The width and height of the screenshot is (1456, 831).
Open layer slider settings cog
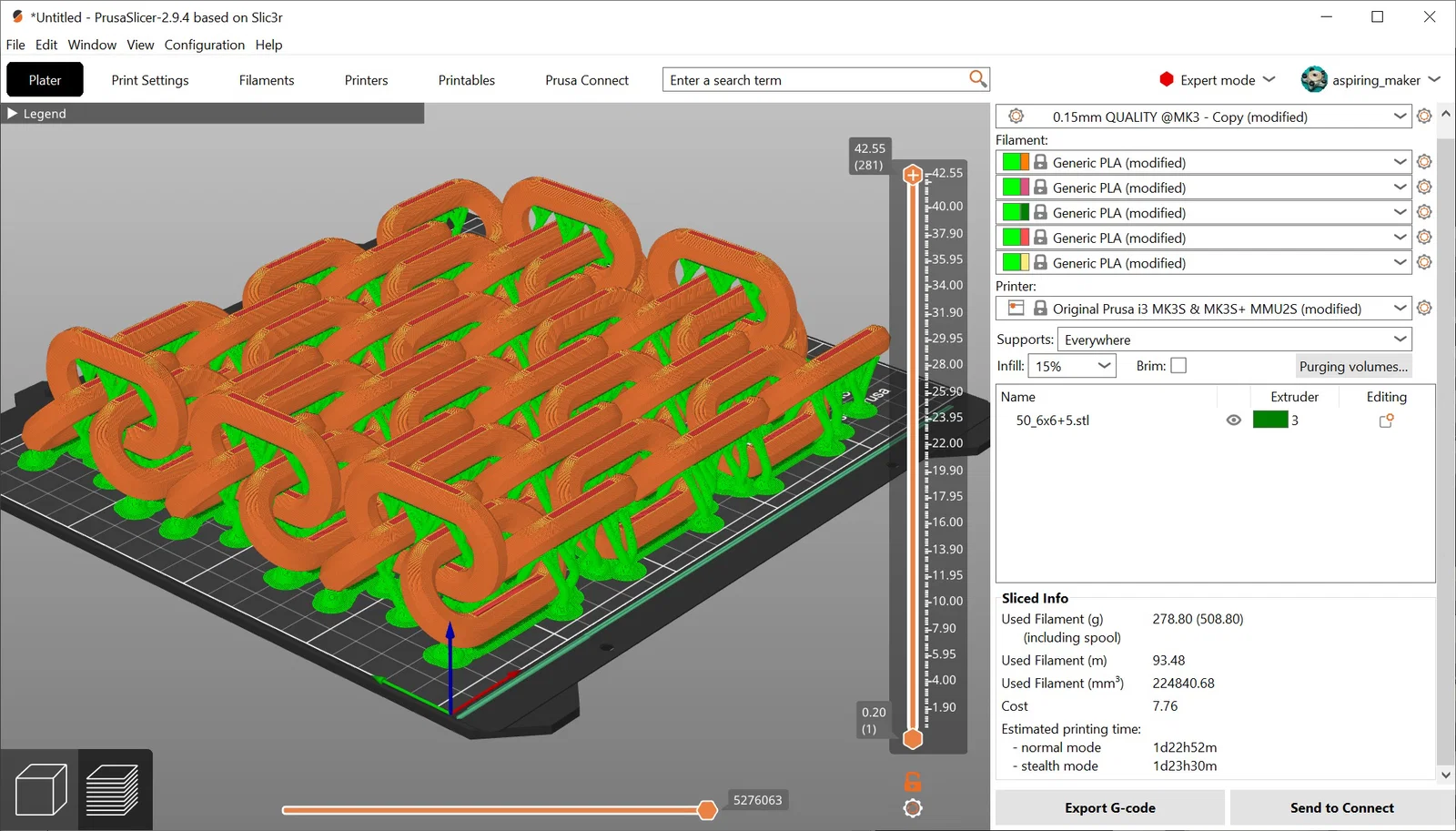913,808
